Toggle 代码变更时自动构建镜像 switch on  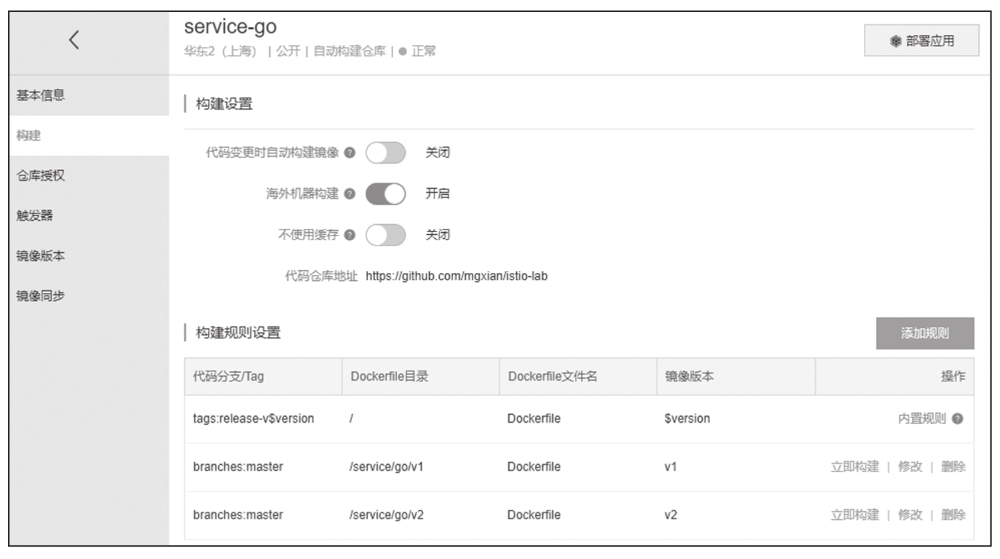click(385, 153)
